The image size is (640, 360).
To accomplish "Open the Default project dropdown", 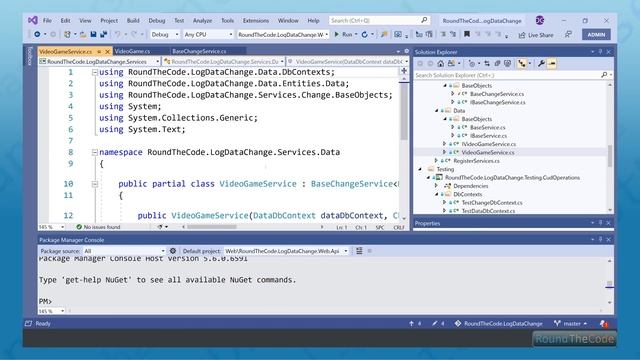I will pos(286,251).
